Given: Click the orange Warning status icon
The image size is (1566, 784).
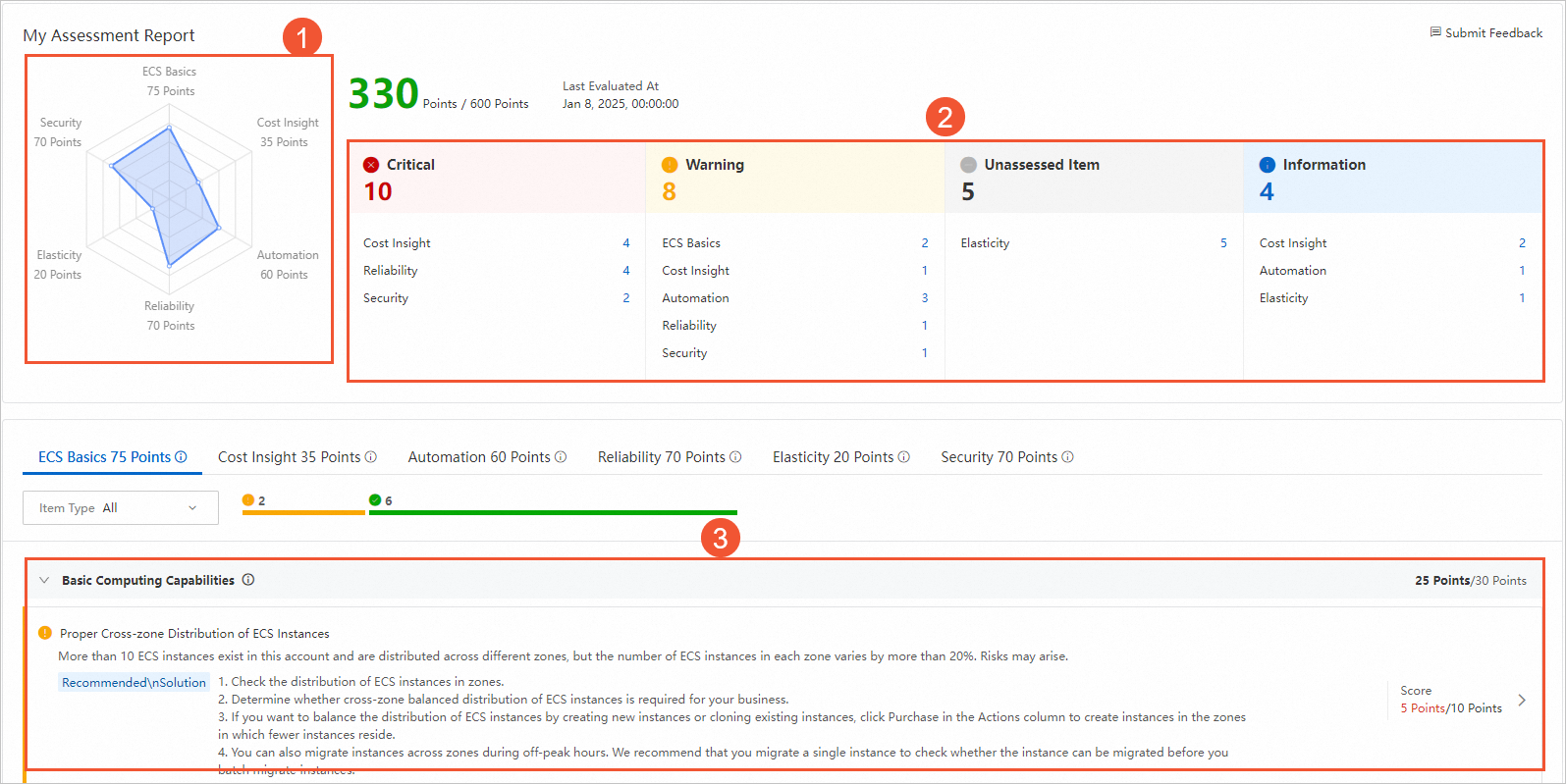Looking at the screenshot, I should 670,165.
